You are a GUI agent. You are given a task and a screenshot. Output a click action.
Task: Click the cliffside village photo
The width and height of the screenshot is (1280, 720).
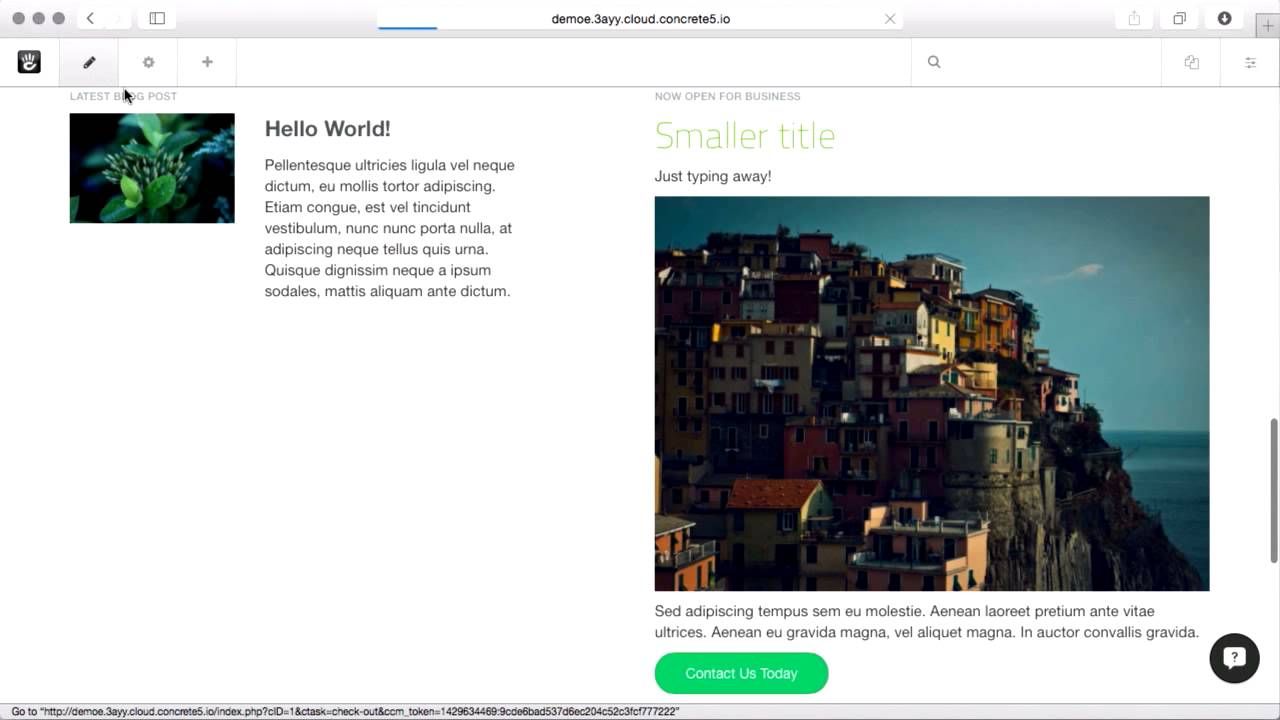(932, 393)
